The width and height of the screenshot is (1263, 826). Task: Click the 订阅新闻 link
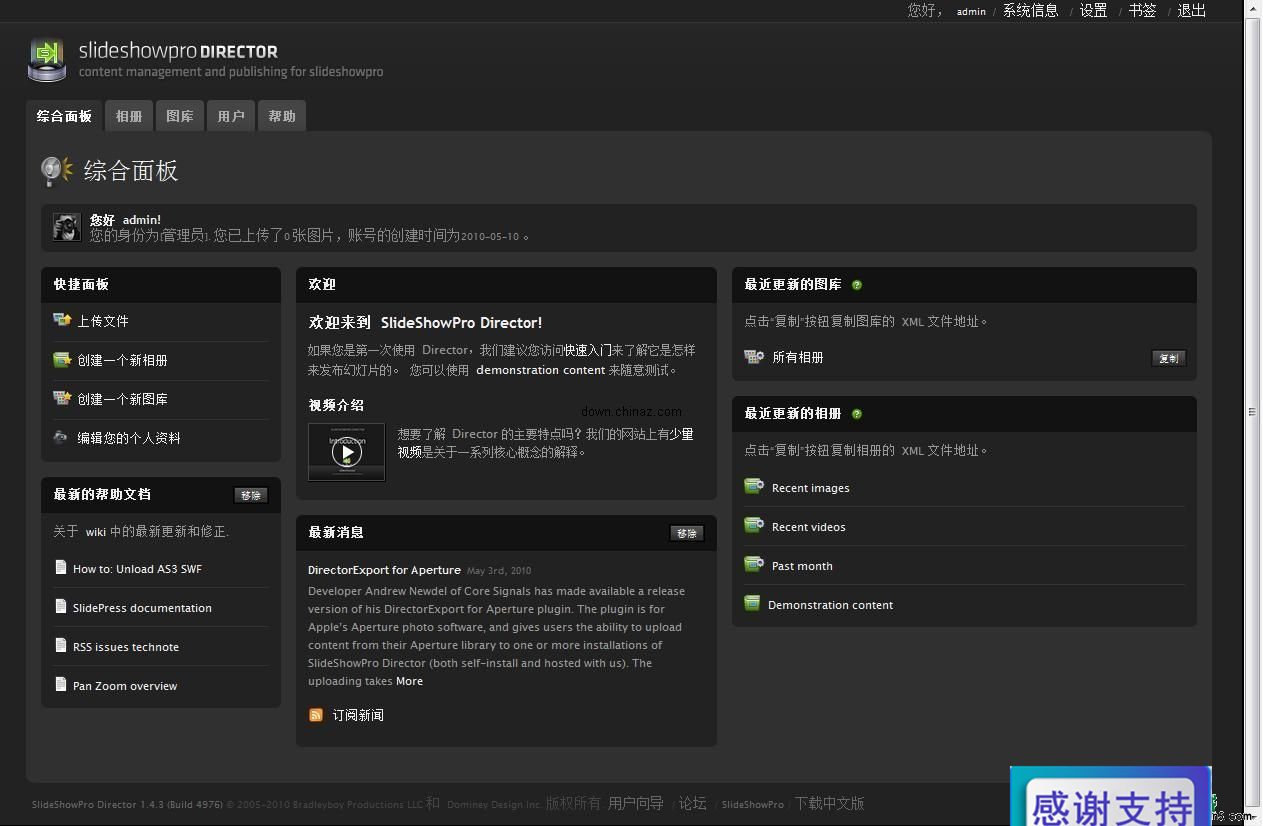[358, 715]
